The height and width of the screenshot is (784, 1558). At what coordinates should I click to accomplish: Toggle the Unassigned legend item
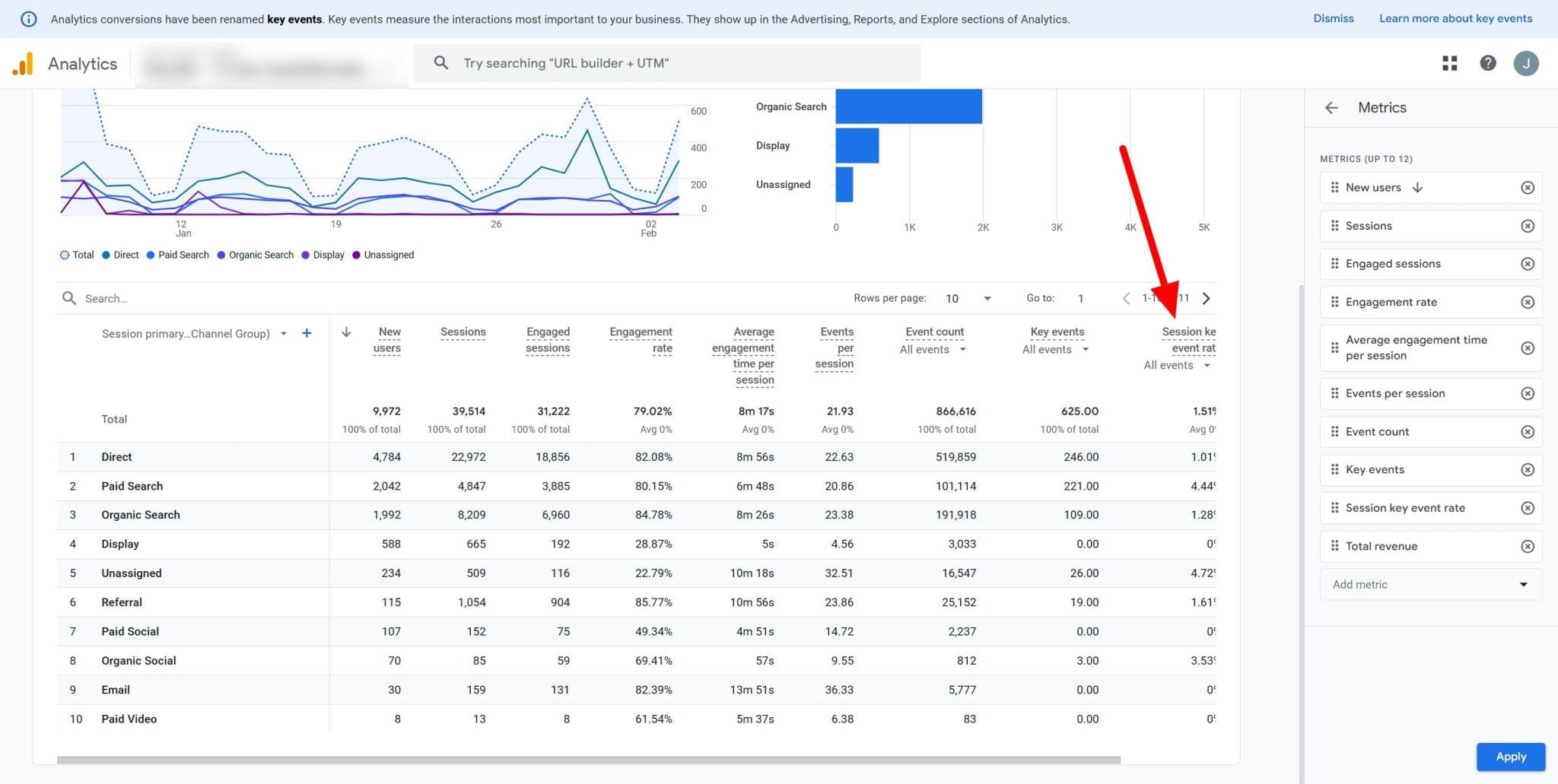click(x=384, y=255)
